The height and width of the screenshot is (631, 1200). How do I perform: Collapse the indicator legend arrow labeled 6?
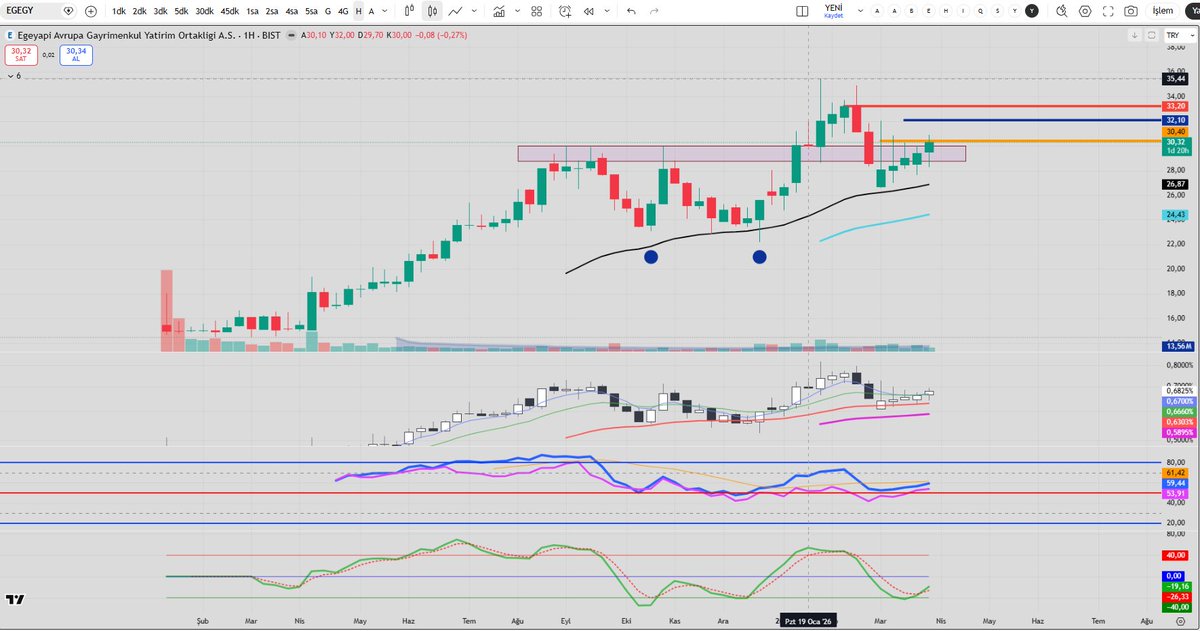pos(12,76)
